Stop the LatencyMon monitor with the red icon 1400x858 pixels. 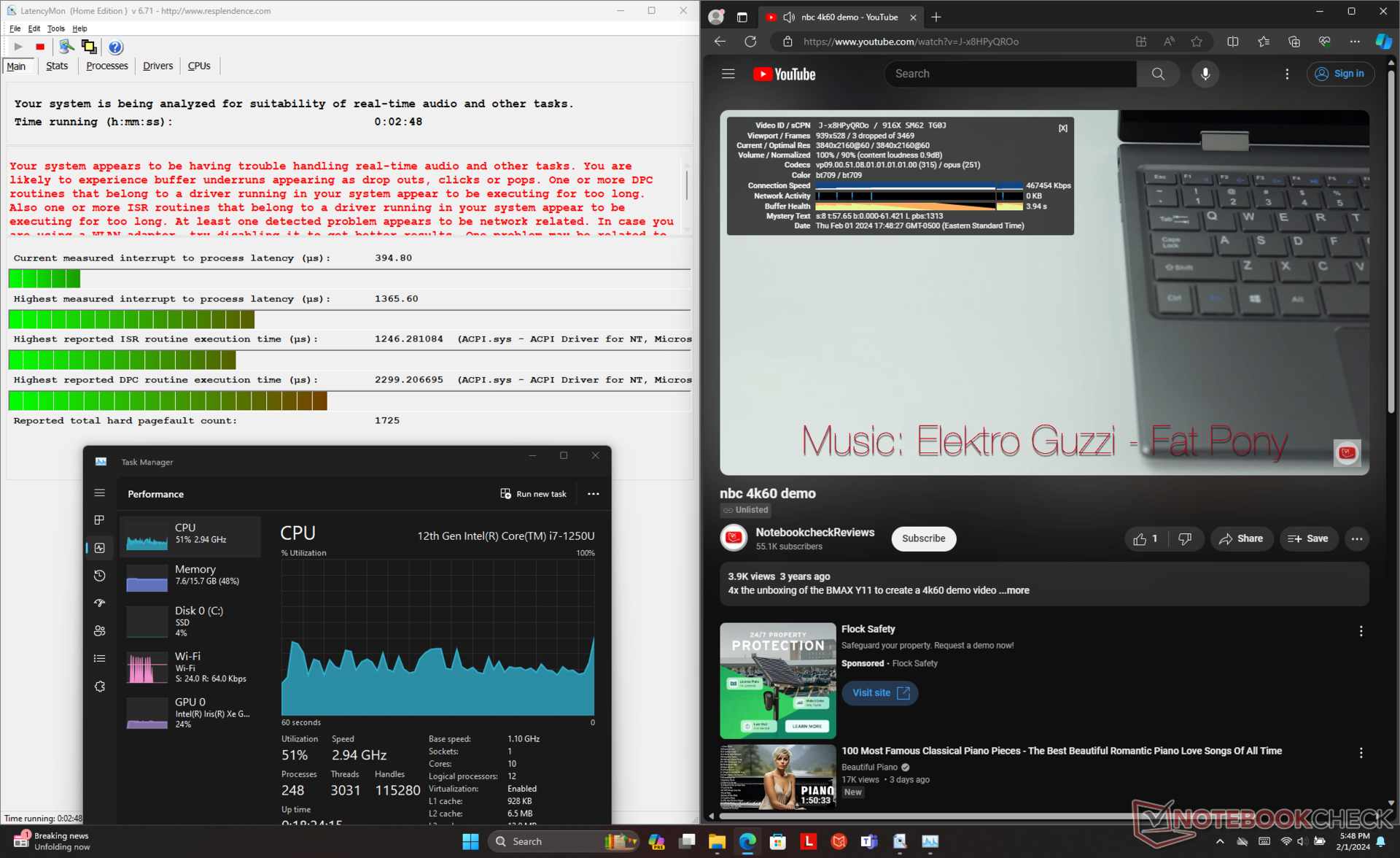pos(40,47)
